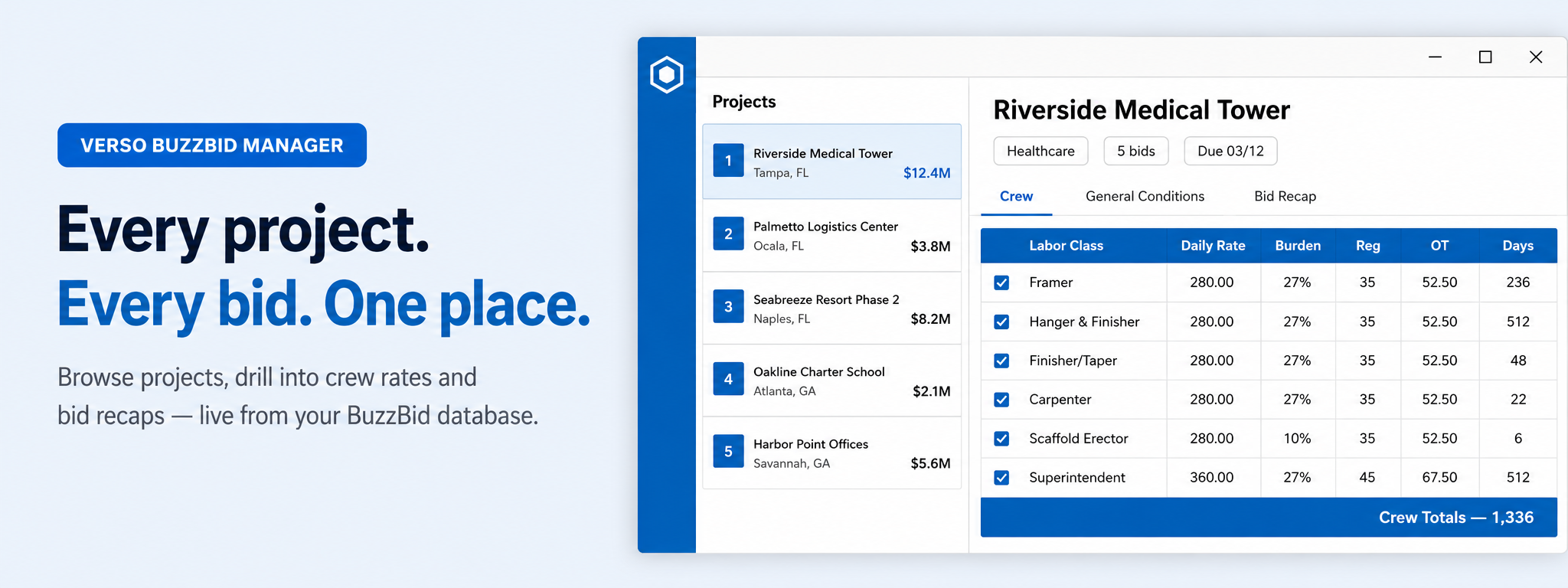Click the Finisher/Taper class name

tap(1073, 361)
